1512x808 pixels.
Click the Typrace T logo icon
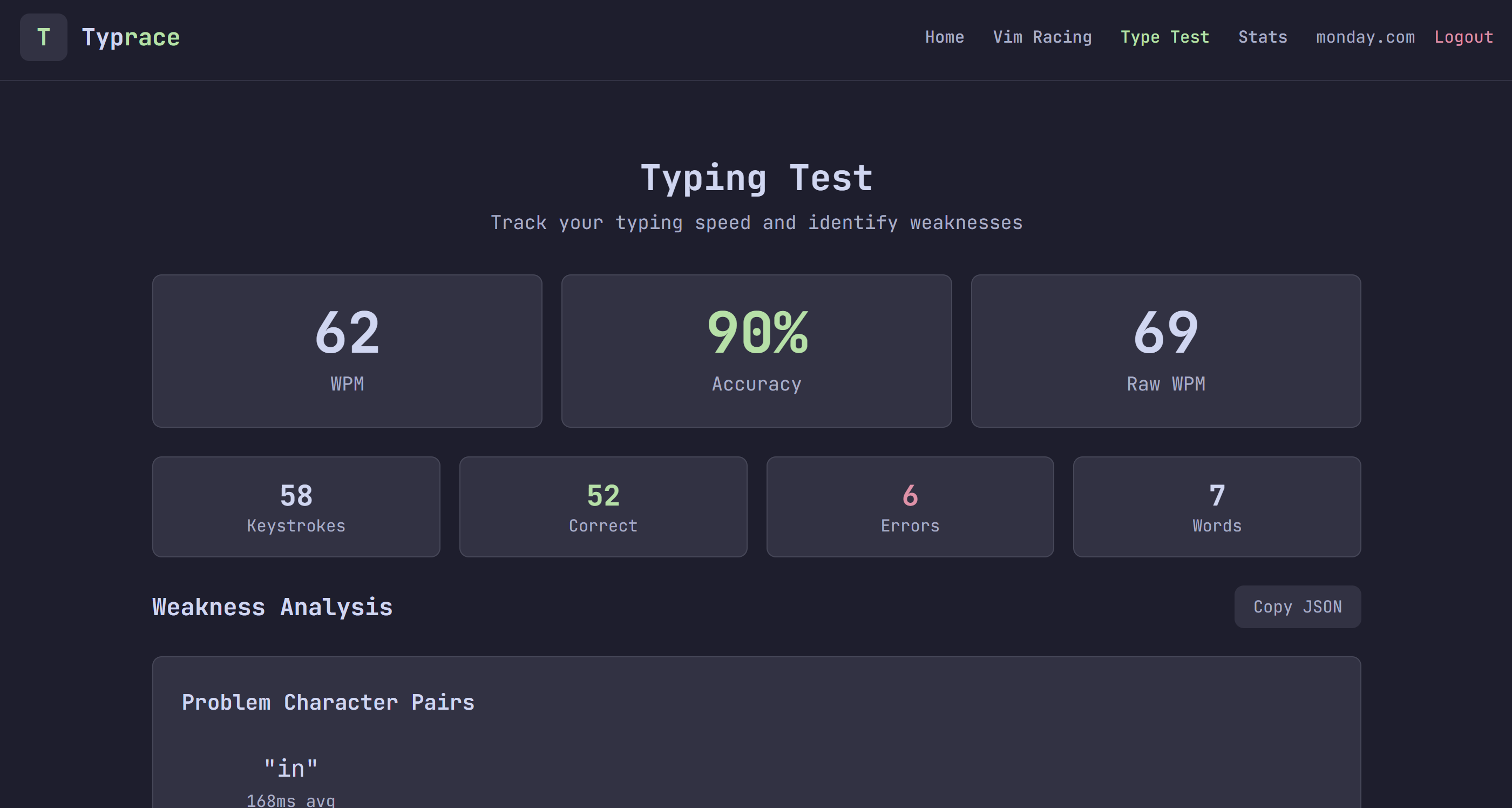coord(43,38)
